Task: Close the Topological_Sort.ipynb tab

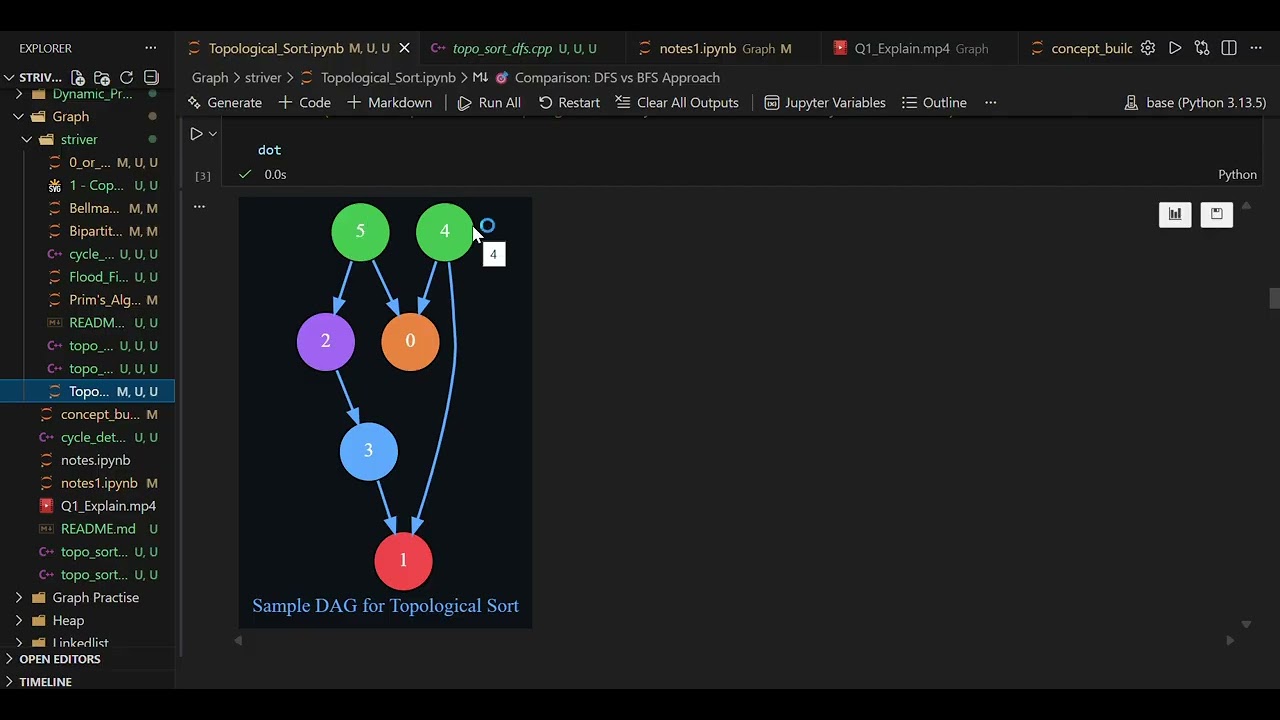Action: tap(404, 48)
